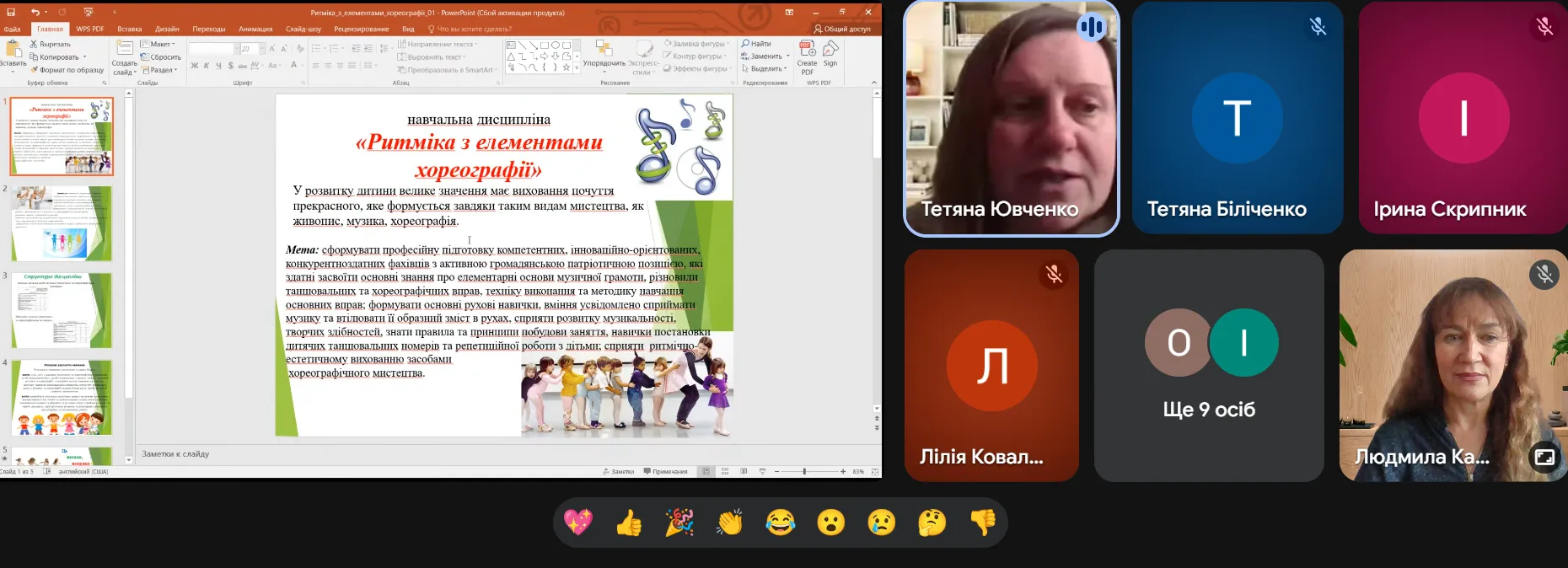Open the Макет layout dropdown
Image resolution: width=1568 pixels, height=568 pixels.
[158, 44]
